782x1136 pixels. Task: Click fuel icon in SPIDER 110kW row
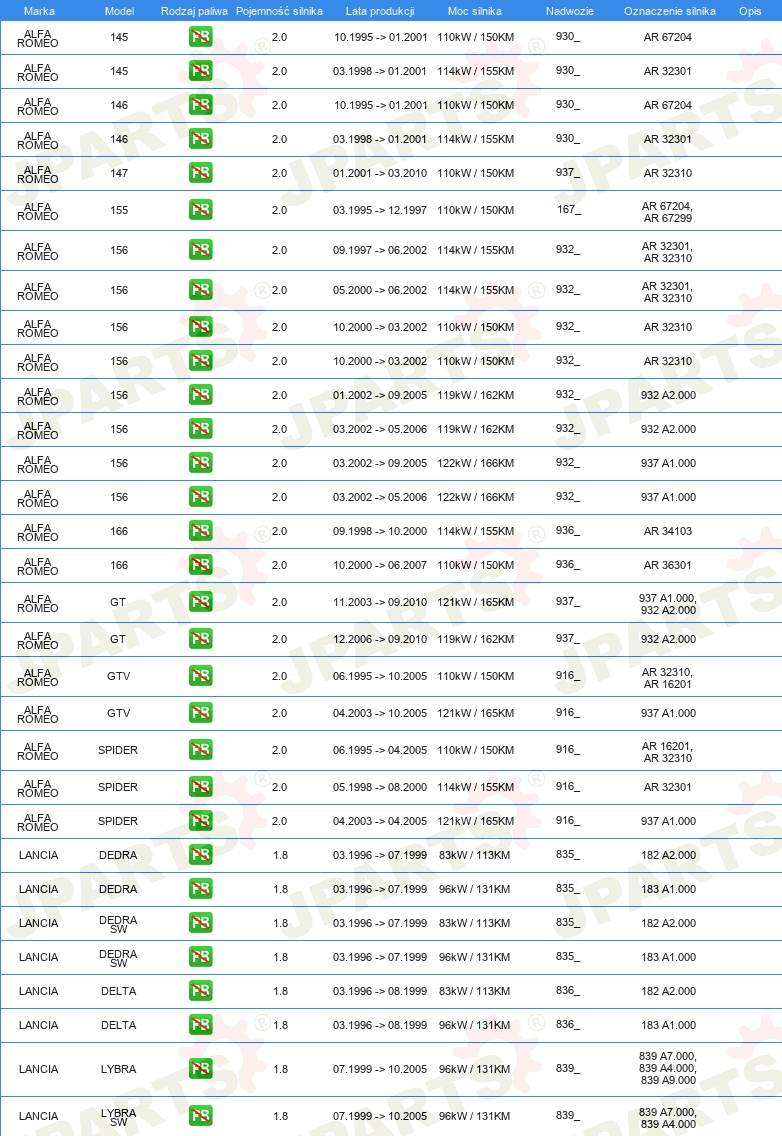click(x=201, y=750)
